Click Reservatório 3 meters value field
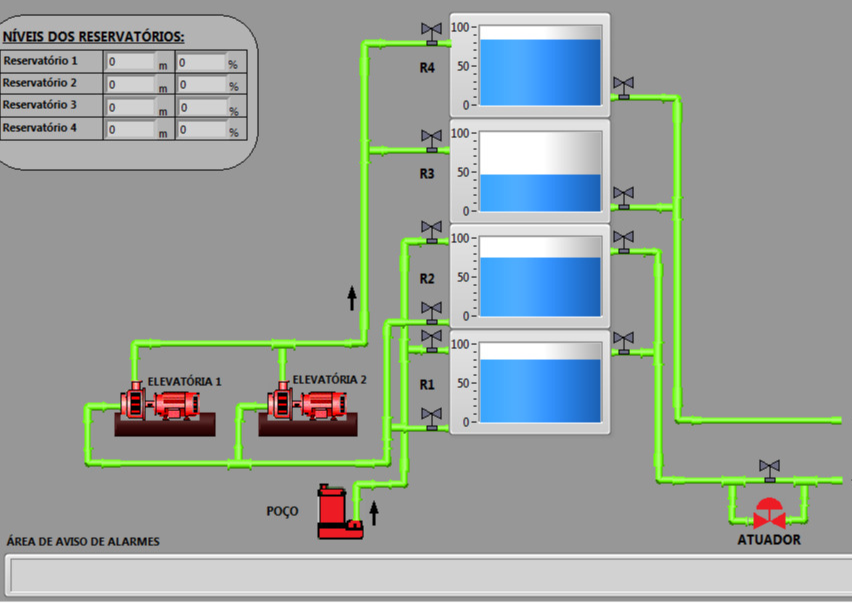The width and height of the screenshot is (852, 603). tap(130, 107)
